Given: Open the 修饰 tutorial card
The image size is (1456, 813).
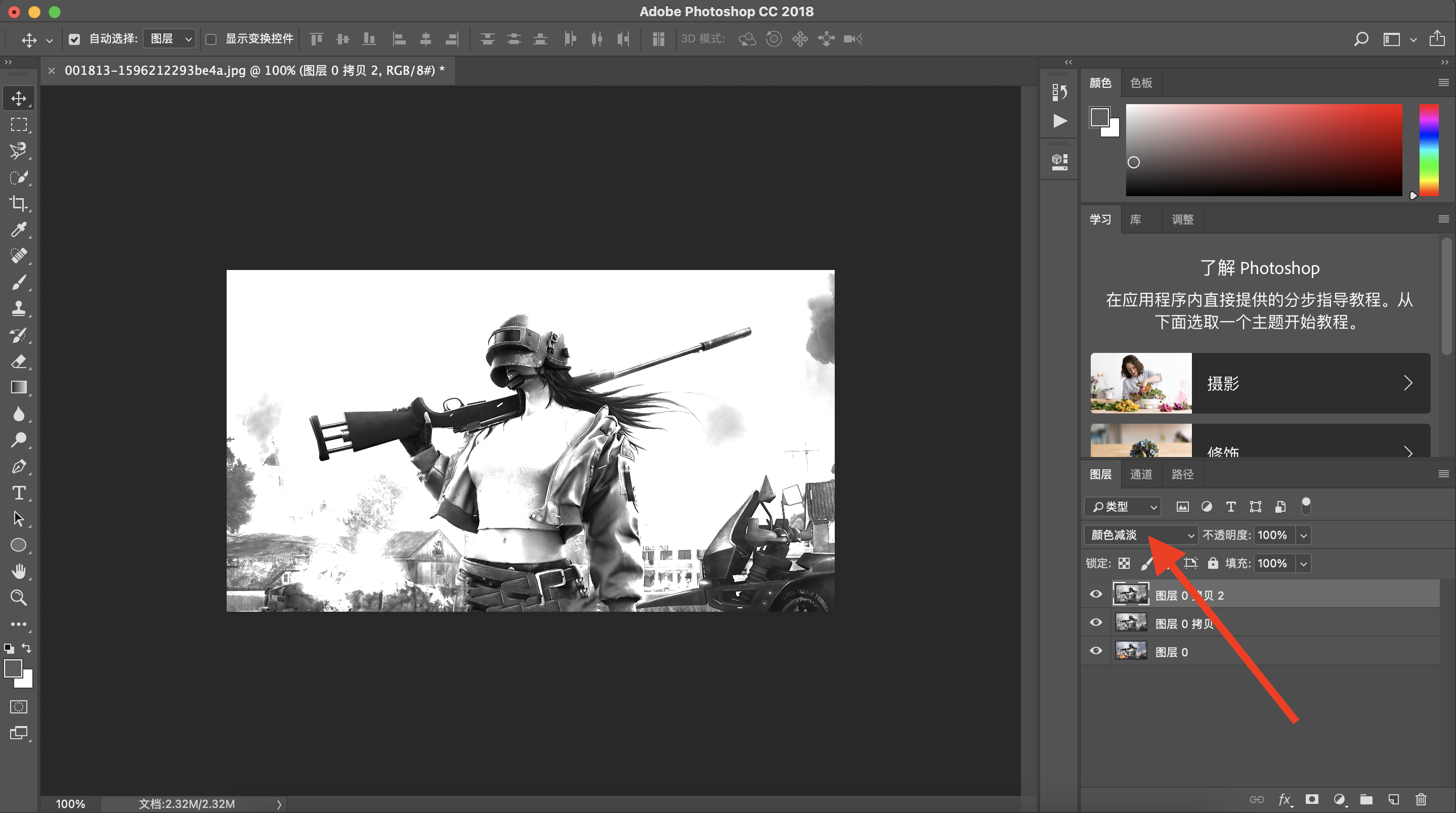Looking at the screenshot, I should click(x=1260, y=441).
